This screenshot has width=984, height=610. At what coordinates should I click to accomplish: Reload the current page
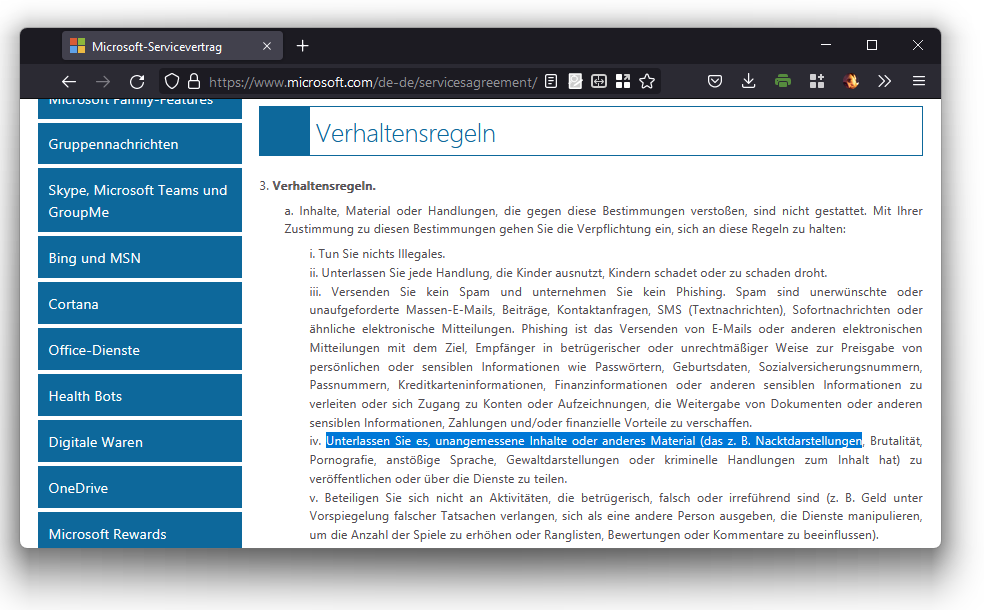point(137,82)
